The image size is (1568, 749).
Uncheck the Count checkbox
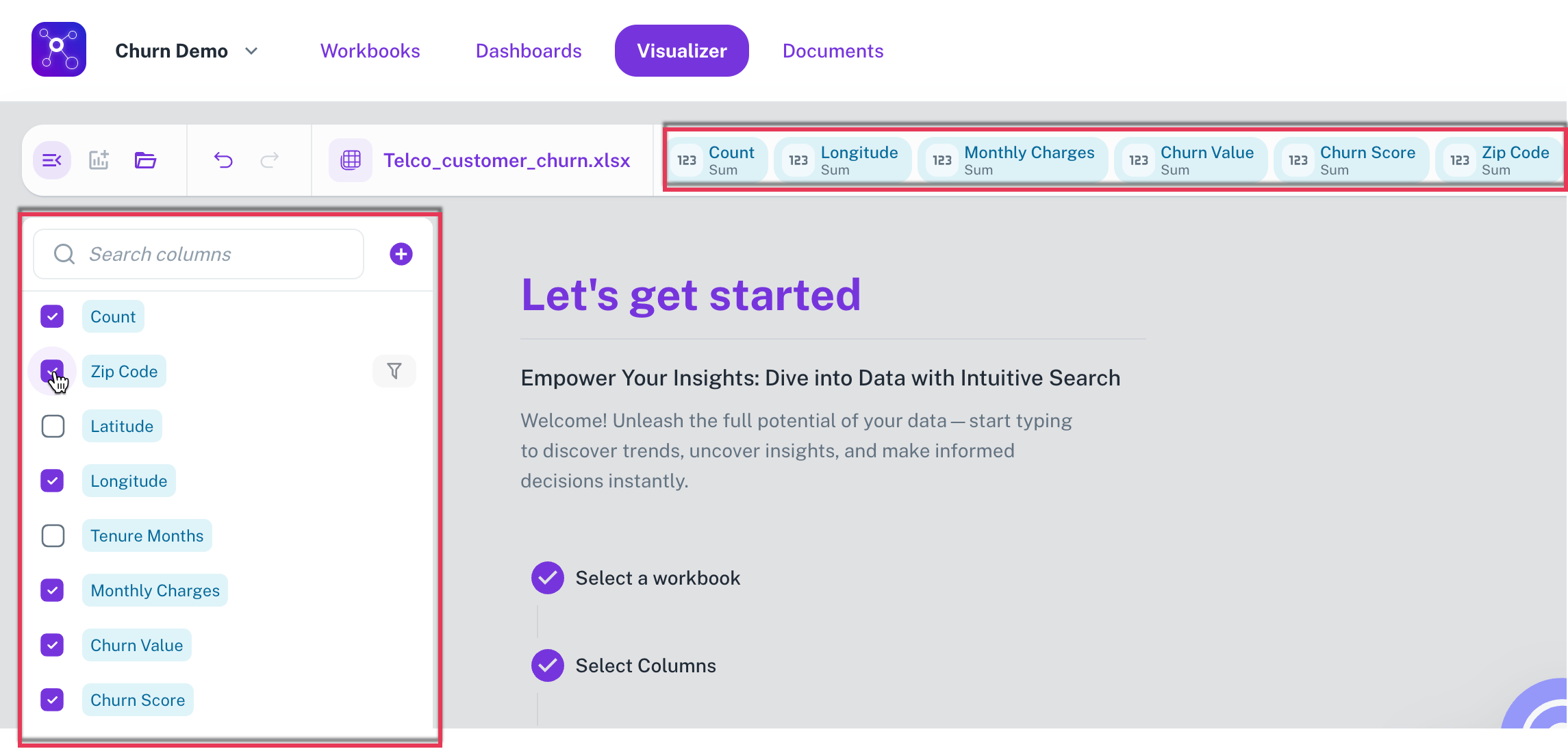53,316
